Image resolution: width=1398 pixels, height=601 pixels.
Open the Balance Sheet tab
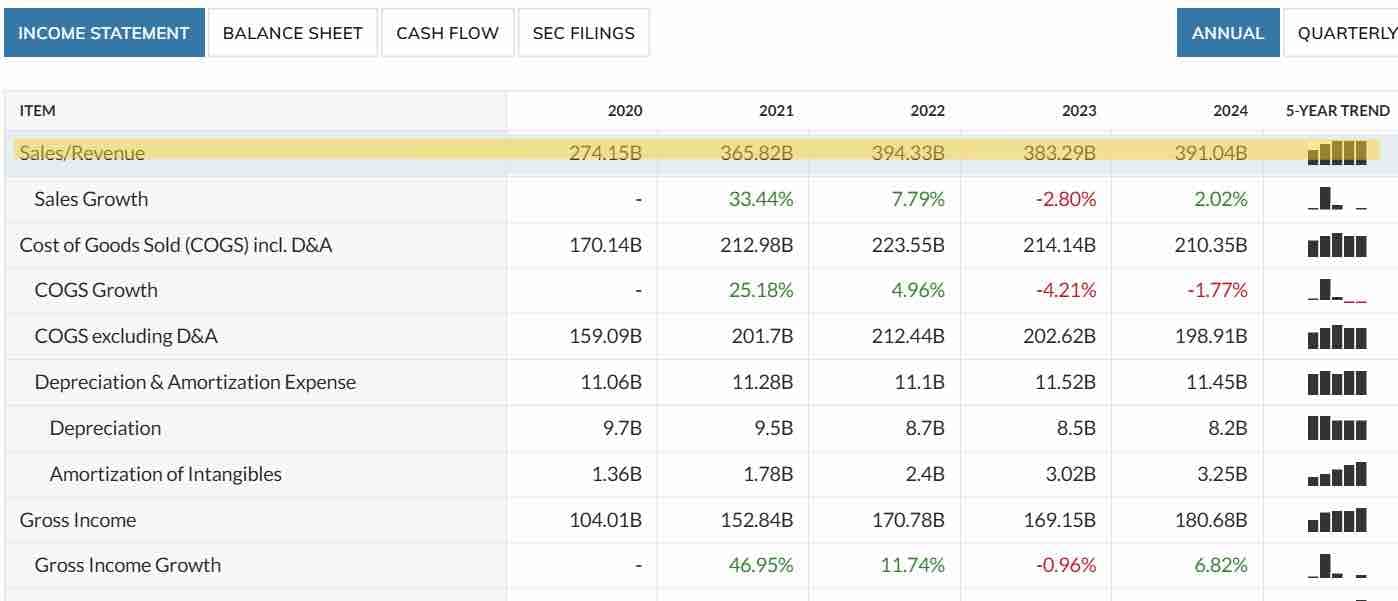pyautogui.click(x=293, y=33)
